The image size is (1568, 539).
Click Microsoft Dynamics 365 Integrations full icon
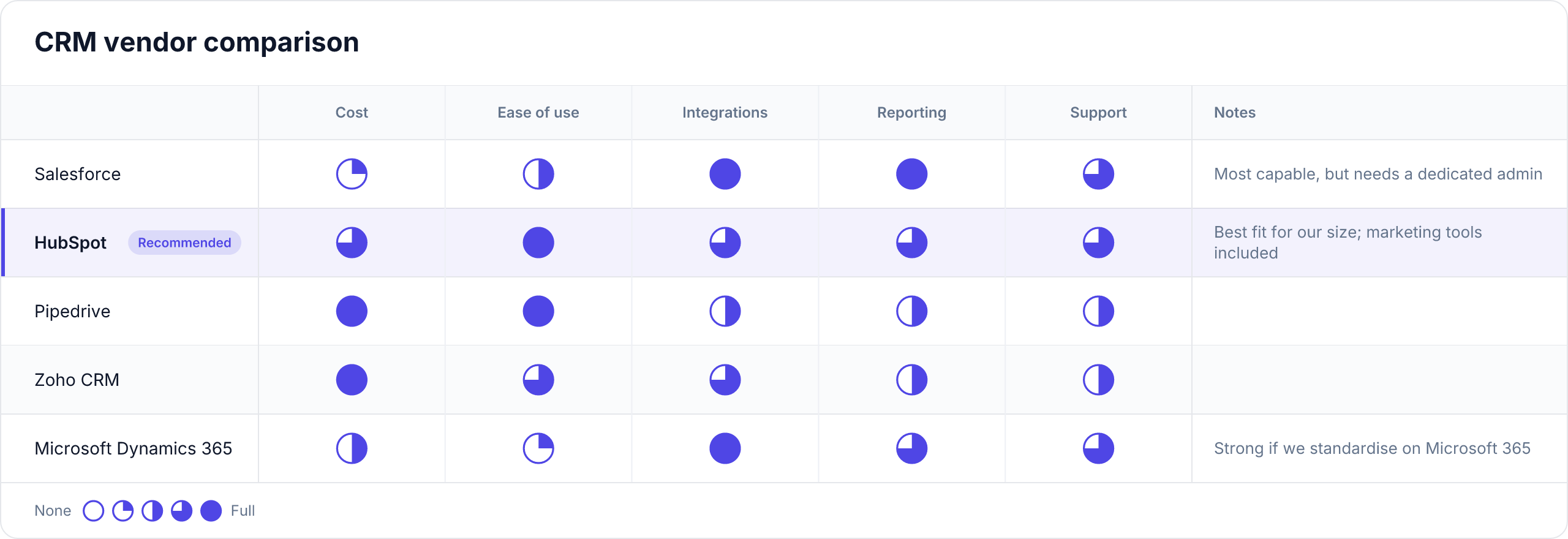[725, 448]
